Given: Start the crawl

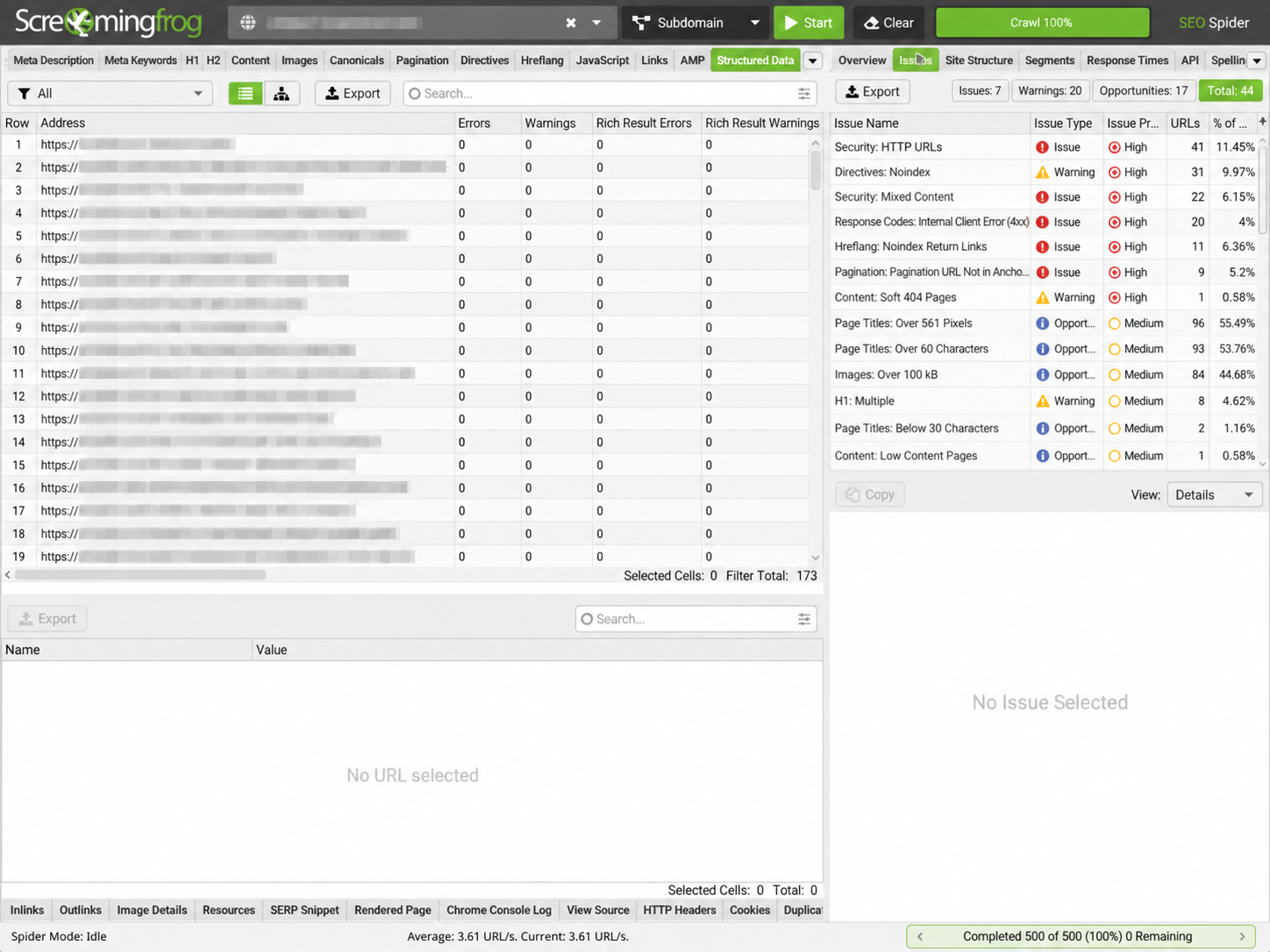Looking at the screenshot, I should [809, 23].
